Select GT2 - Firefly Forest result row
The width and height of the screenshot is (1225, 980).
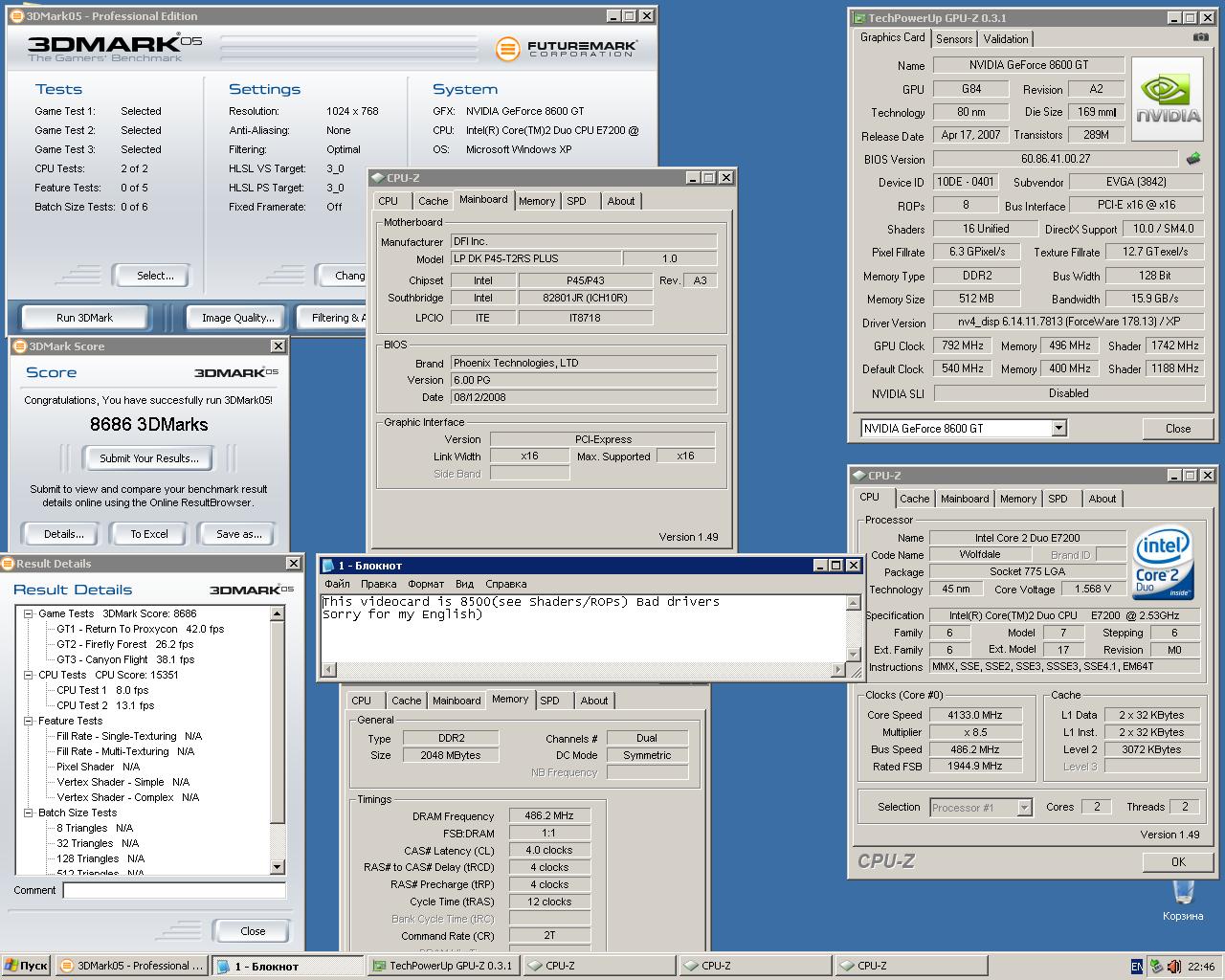124,644
